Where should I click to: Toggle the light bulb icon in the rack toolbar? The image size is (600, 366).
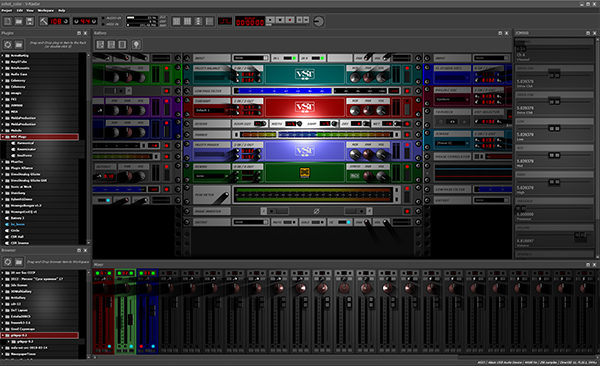(x=136, y=45)
